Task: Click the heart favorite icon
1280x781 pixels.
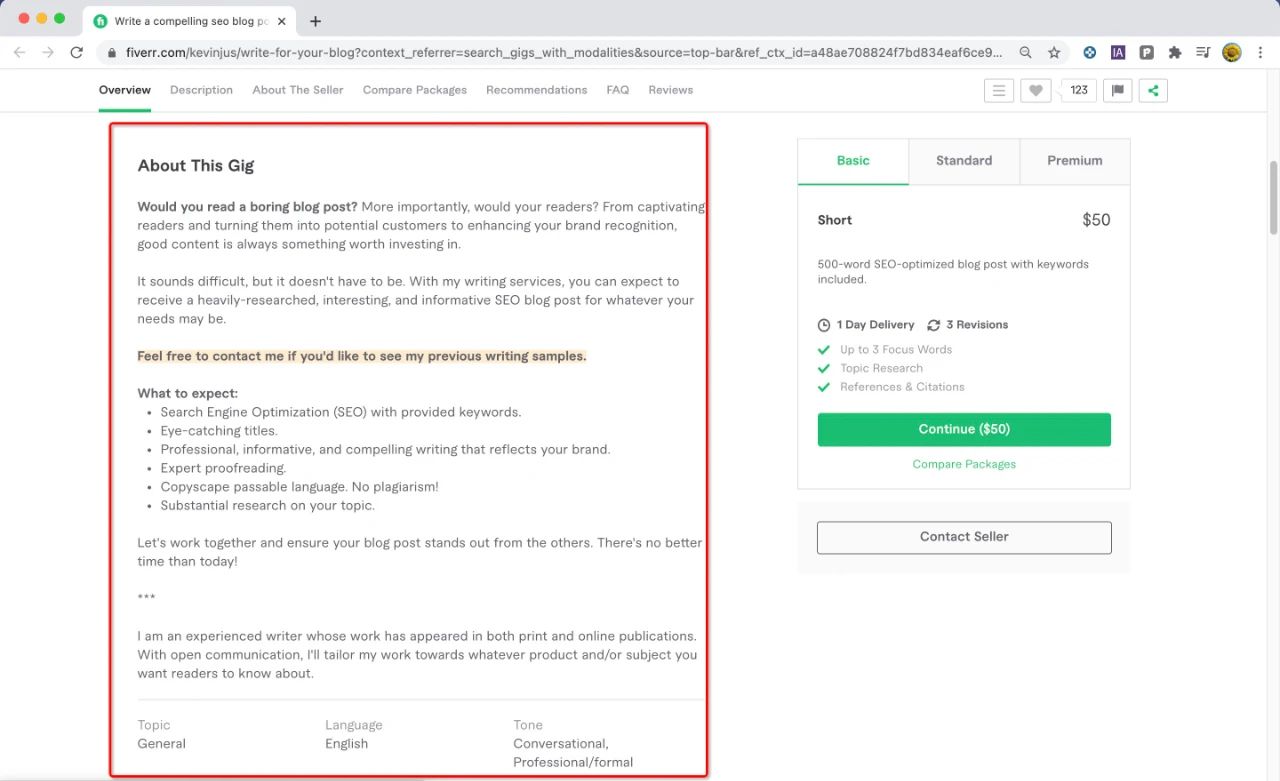Action: pyautogui.click(x=1035, y=90)
